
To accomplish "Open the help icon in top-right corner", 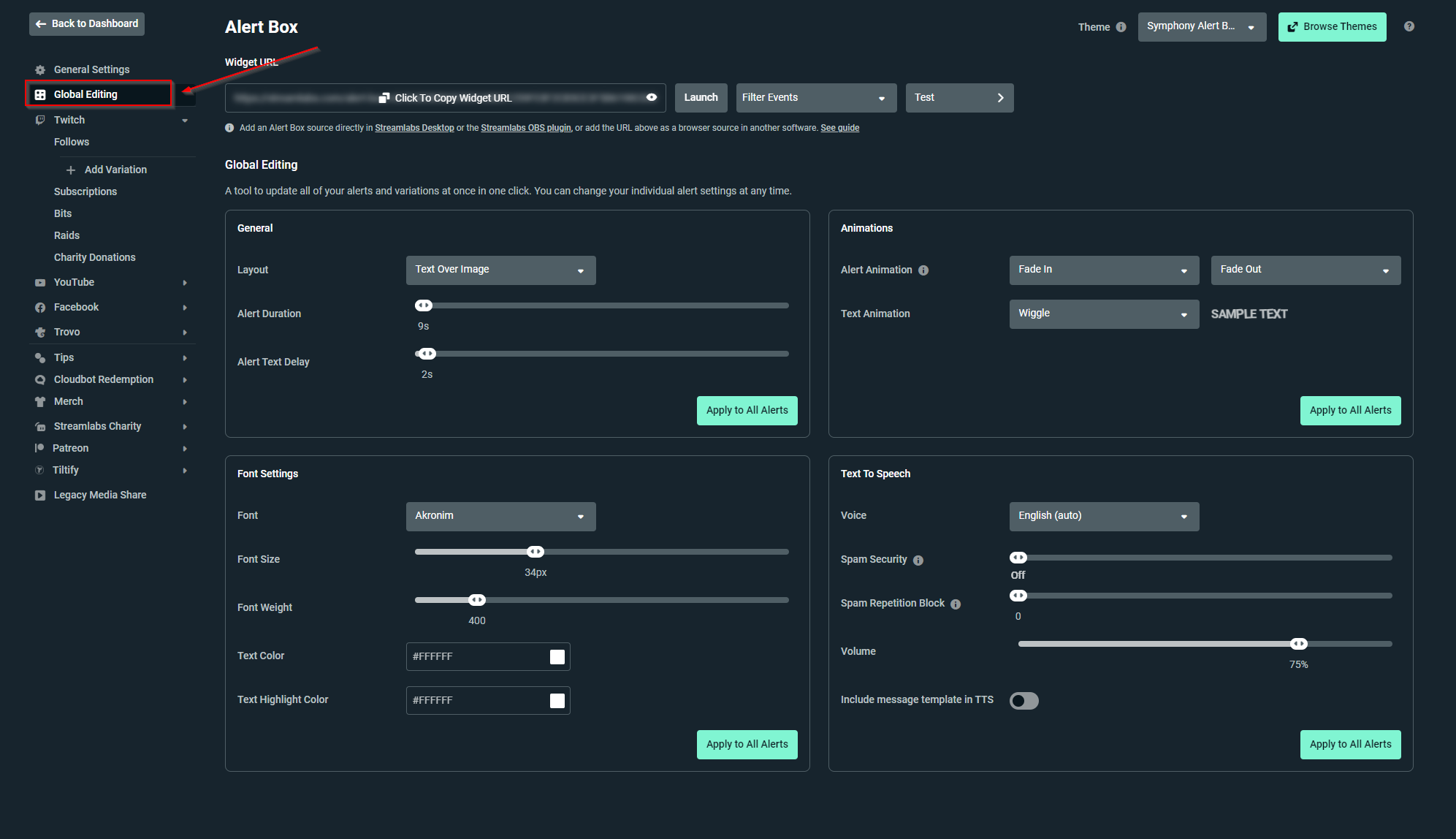I will (x=1409, y=26).
